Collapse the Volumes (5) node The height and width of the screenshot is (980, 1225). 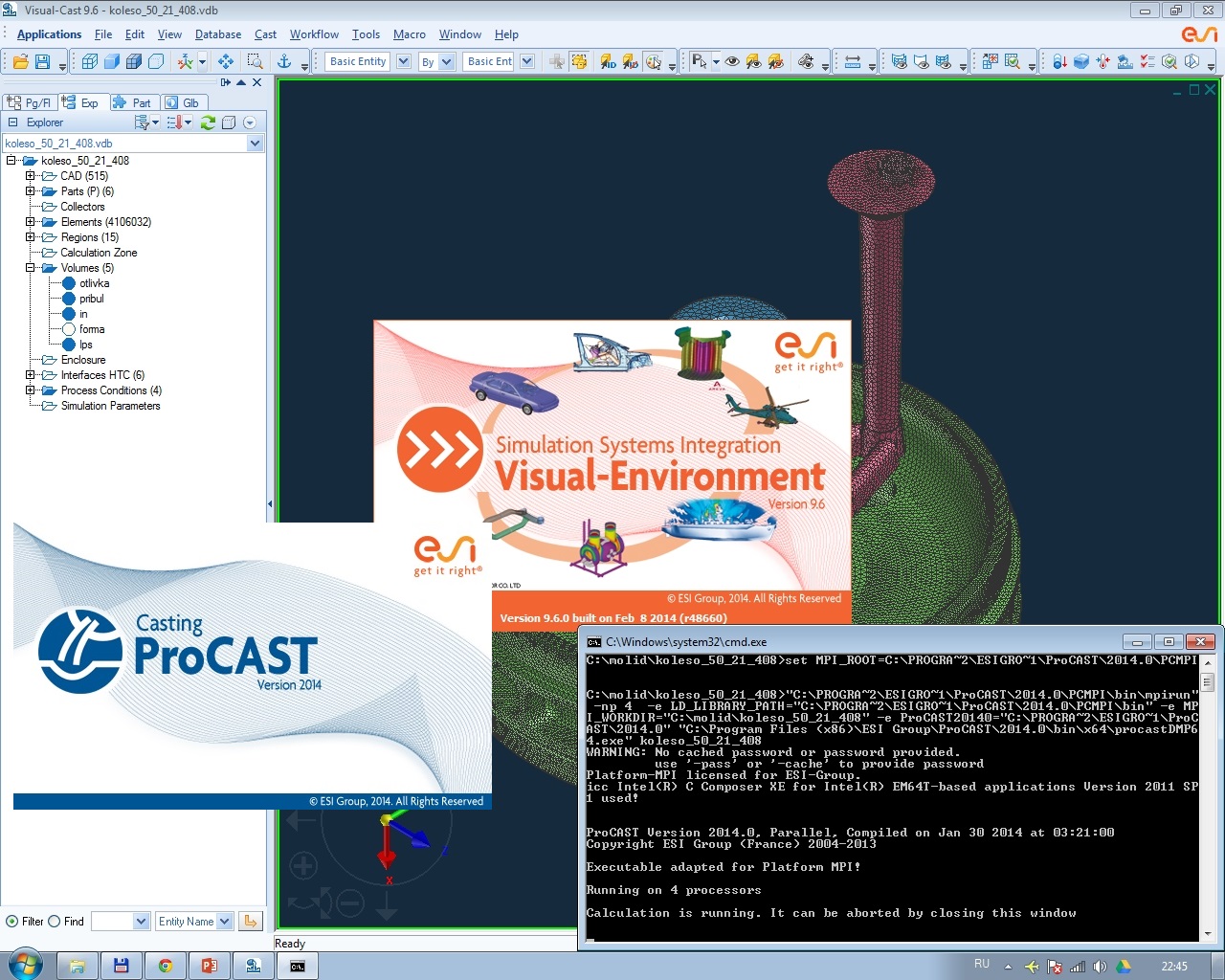tap(30, 268)
